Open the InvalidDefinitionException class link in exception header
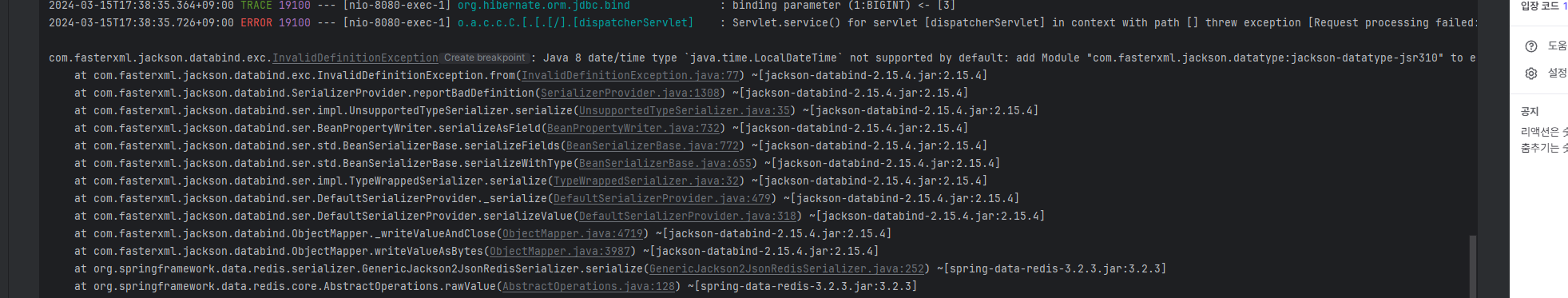 (x=355, y=58)
